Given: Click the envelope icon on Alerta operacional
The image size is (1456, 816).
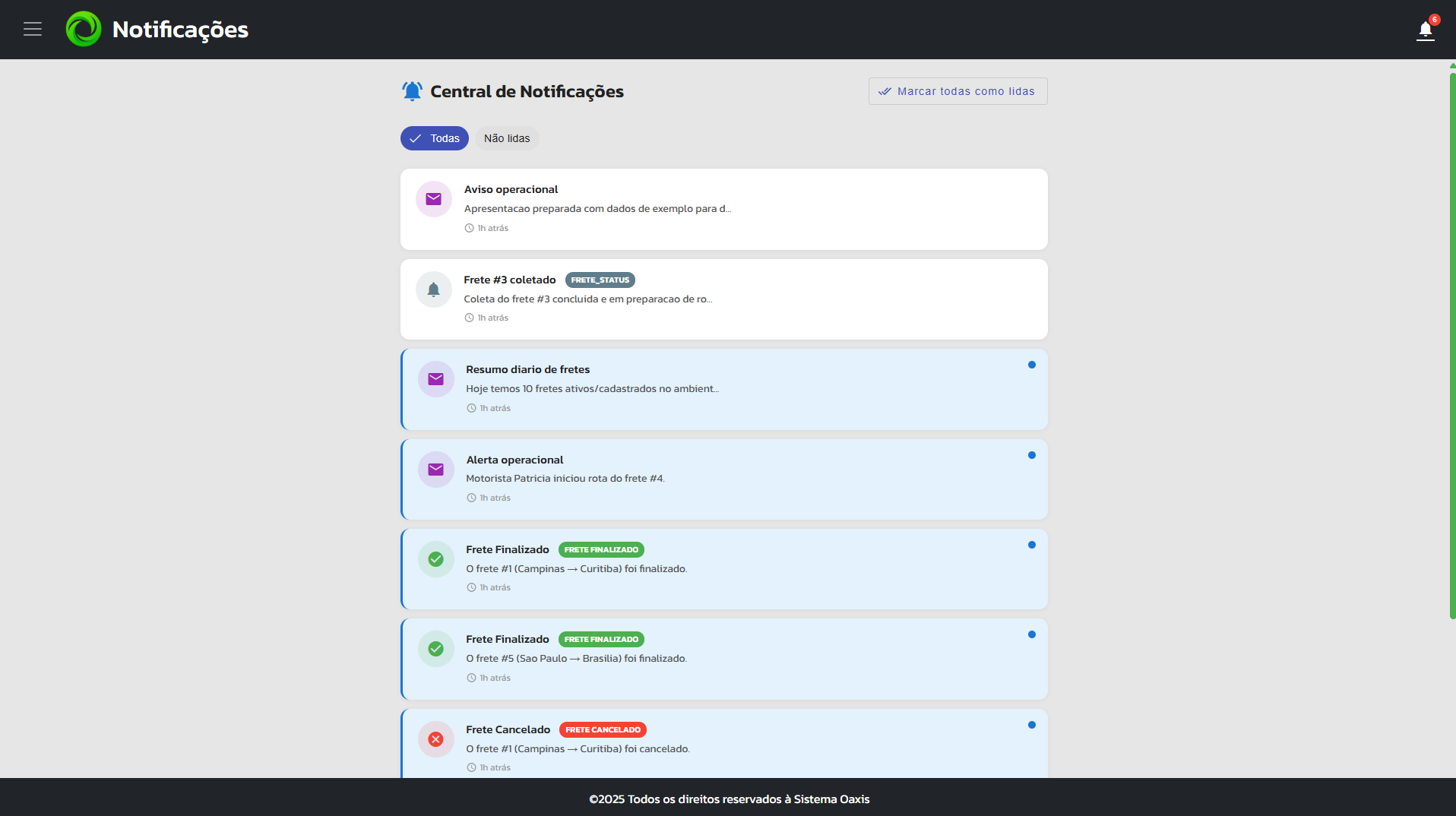Looking at the screenshot, I should coord(435,469).
